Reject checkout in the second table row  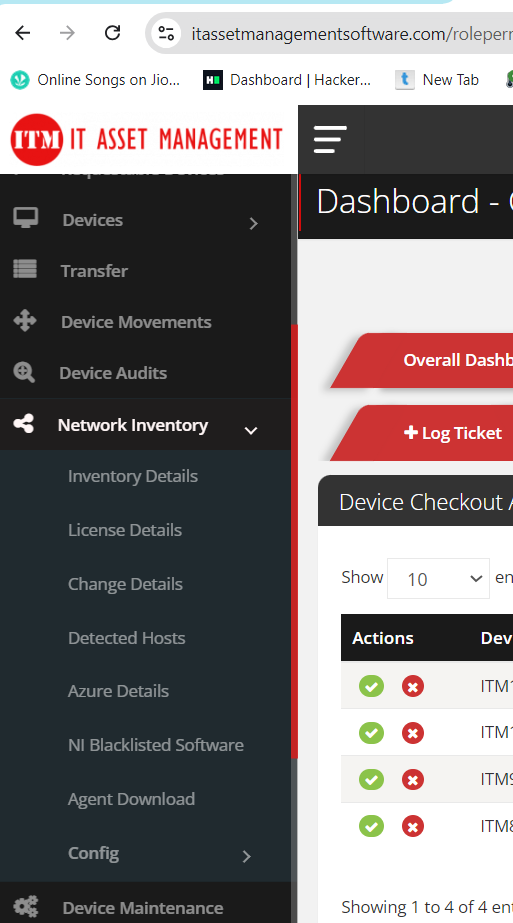[x=413, y=733]
